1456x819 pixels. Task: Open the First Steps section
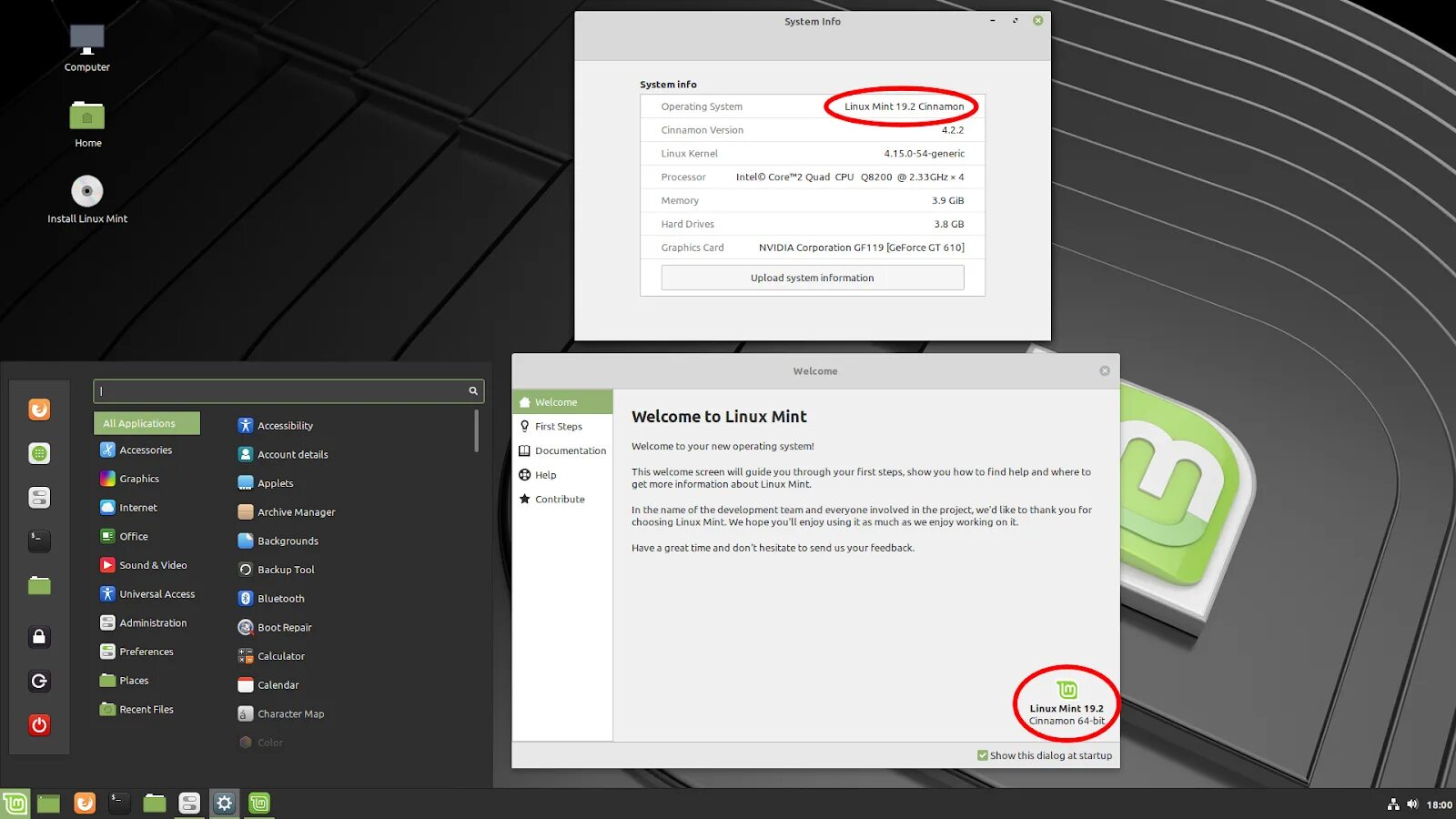point(562,426)
